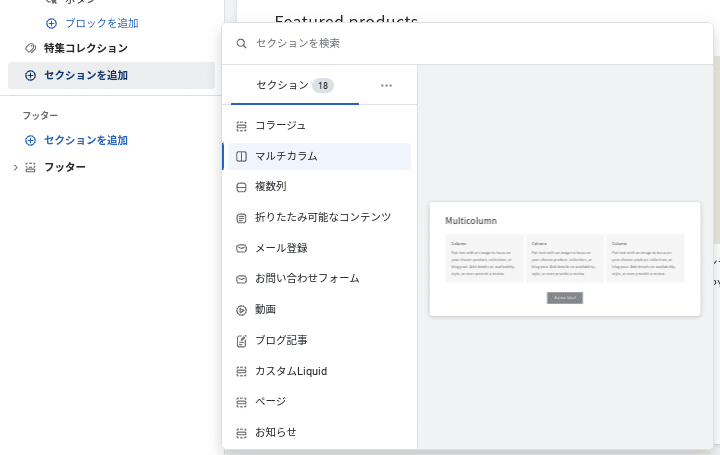Screen dimensions: 720x455
Task: Click the マルチカラム column icon
Action: pos(241,157)
